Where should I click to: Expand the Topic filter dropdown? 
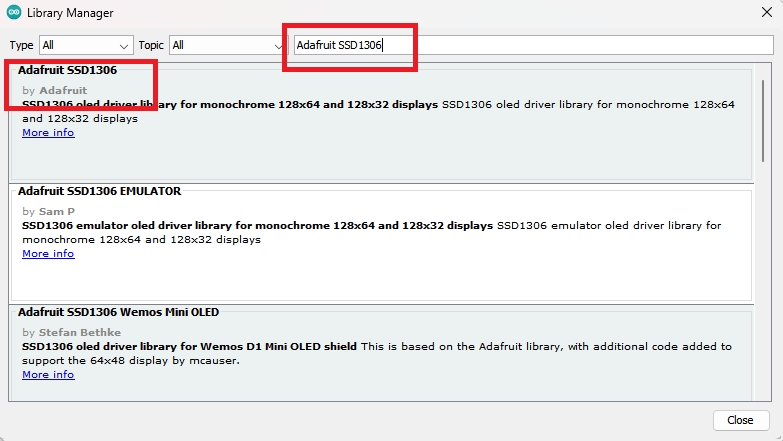(x=227, y=45)
